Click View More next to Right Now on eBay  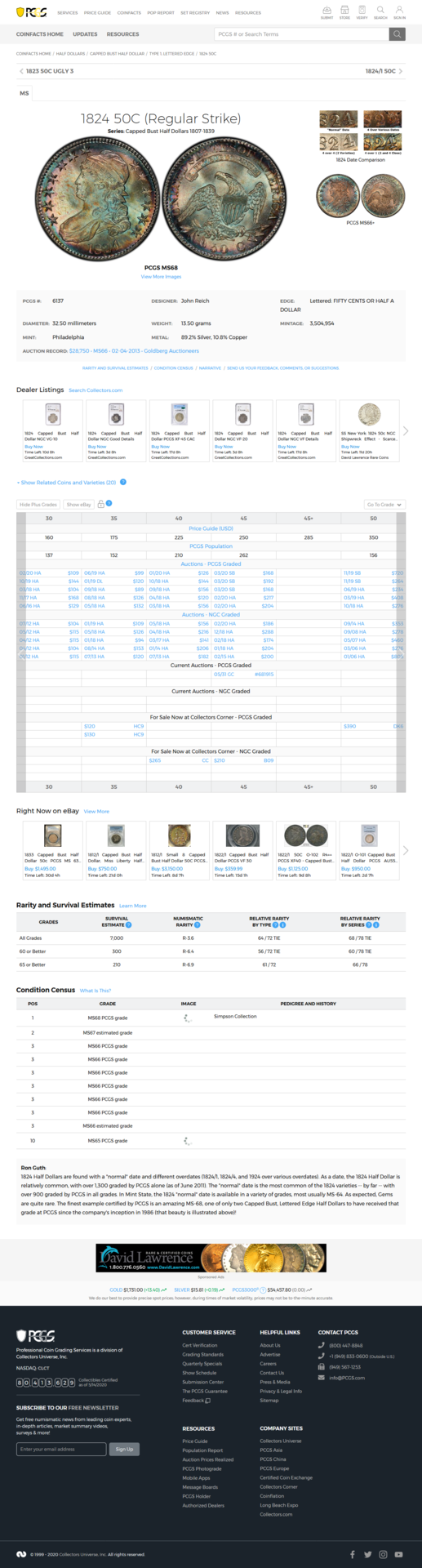[96, 811]
